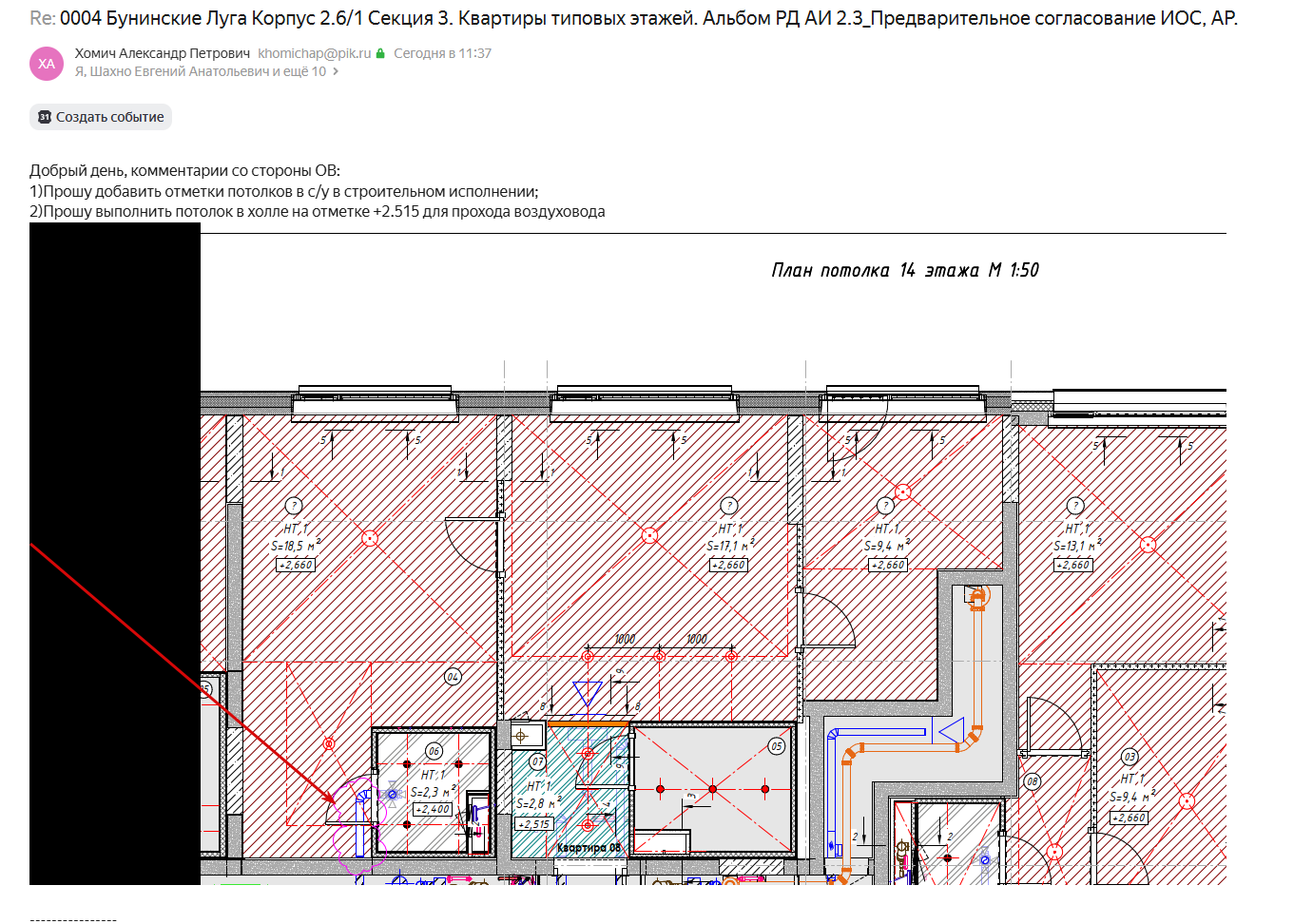Click the green lock security icon
This screenshot has width=1313, height=924.
coord(380,53)
